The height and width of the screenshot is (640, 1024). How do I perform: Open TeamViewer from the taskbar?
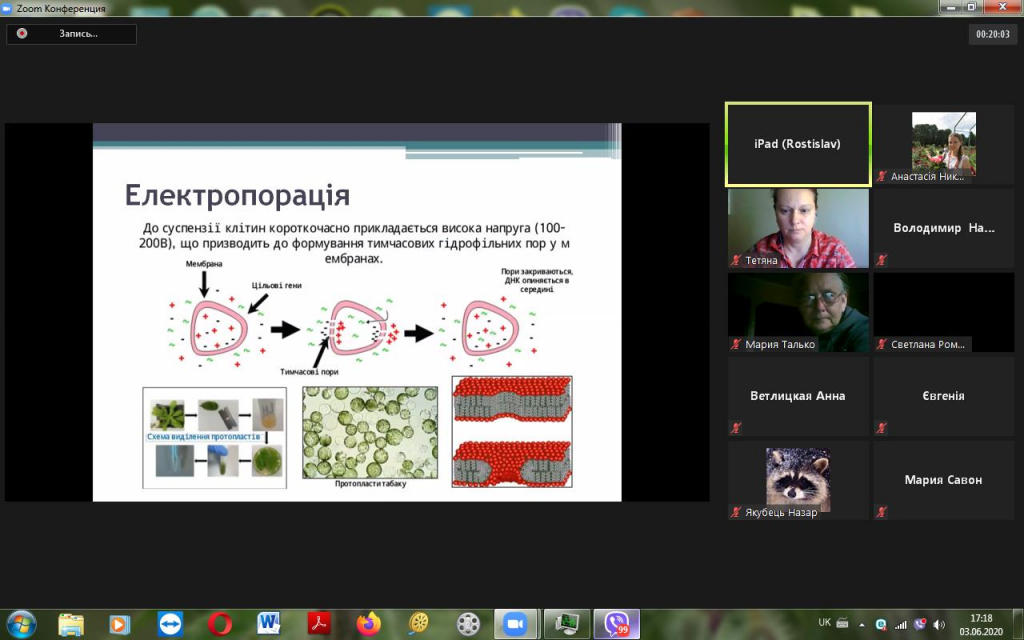tap(170, 624)
